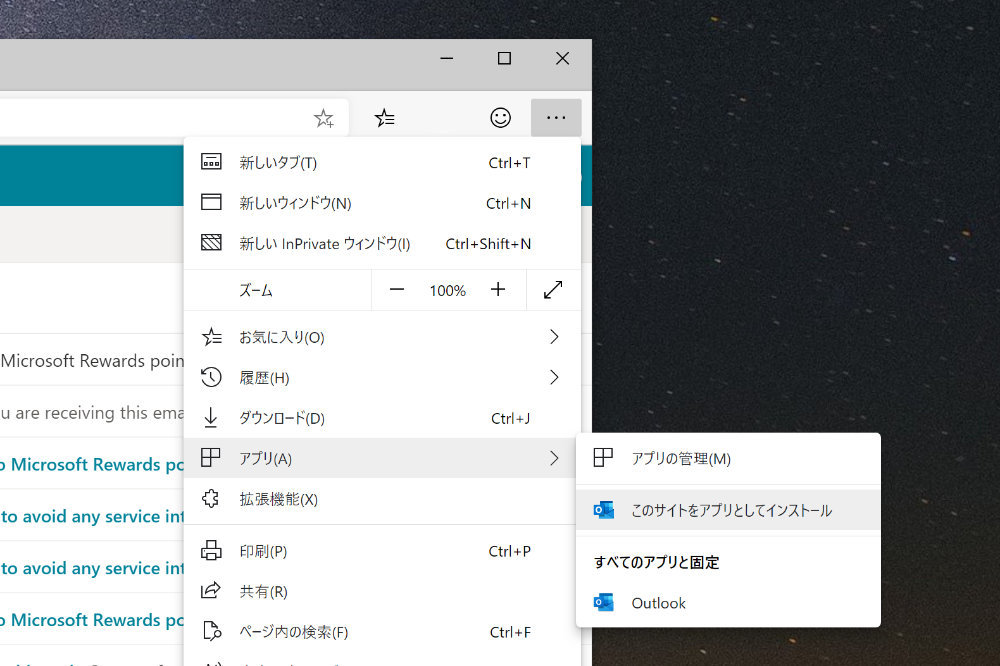Click Outlook icon beside このサイトをアプリとしてインストール
This screenshot has width=1000, height=666.
(603, 510)
